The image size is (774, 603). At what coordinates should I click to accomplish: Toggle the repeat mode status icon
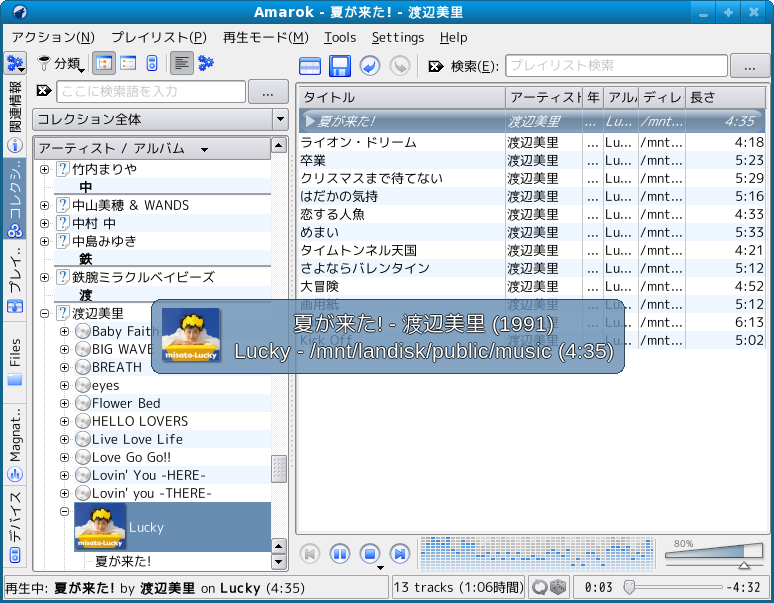point(540,587)
